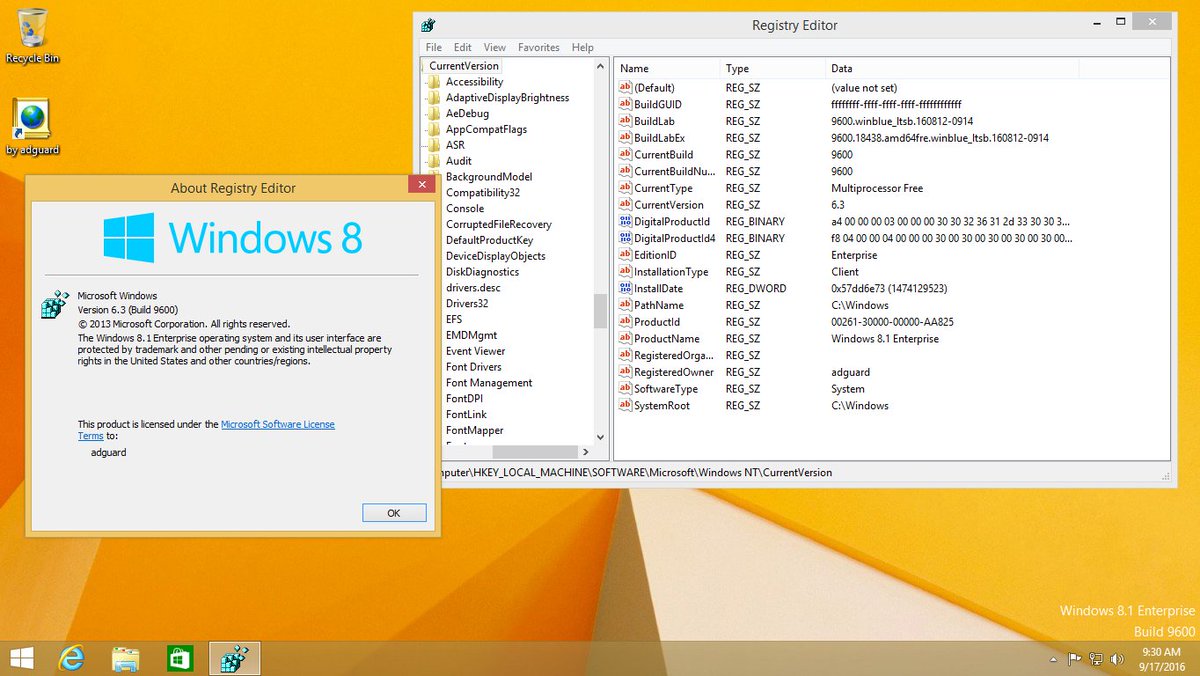Show hidden tray icons arrow
This screenshot has height=676, width=1200.
pyautogui.click(x=1055, y=659)
